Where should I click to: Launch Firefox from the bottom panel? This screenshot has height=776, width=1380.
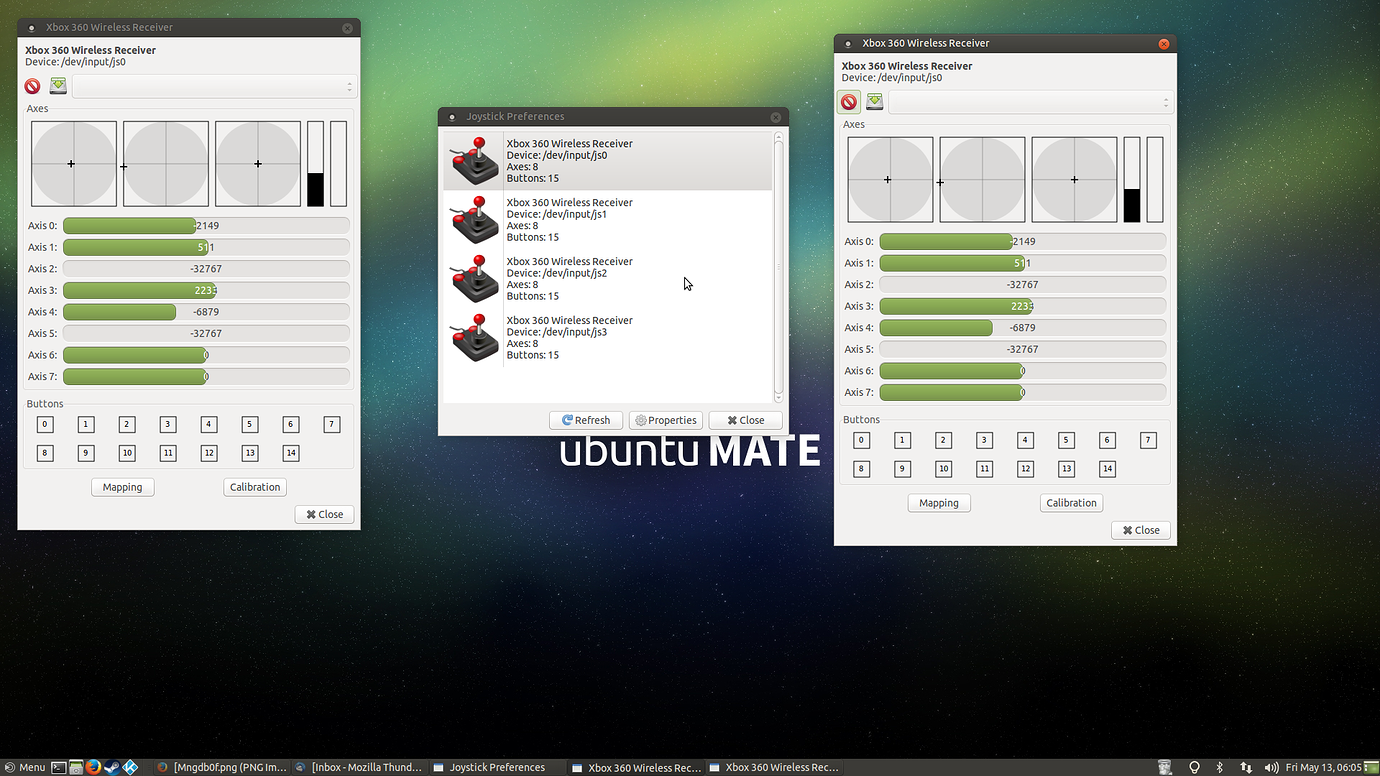(93, 768)
